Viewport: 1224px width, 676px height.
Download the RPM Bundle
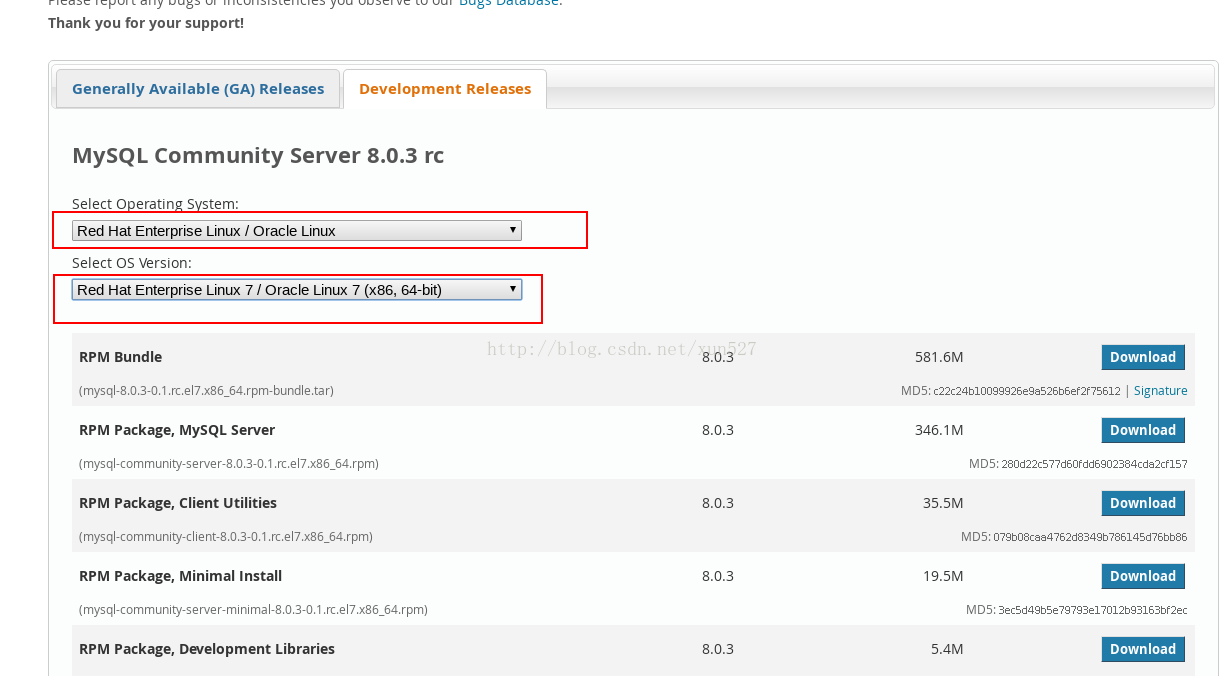click(1143, 357)
